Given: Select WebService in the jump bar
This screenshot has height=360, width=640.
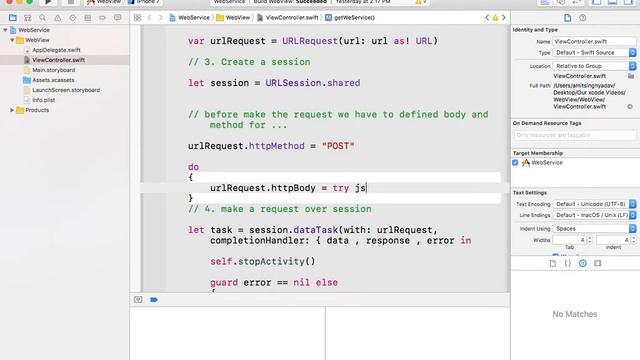Looking at the screenshot, I should [189, 18].
